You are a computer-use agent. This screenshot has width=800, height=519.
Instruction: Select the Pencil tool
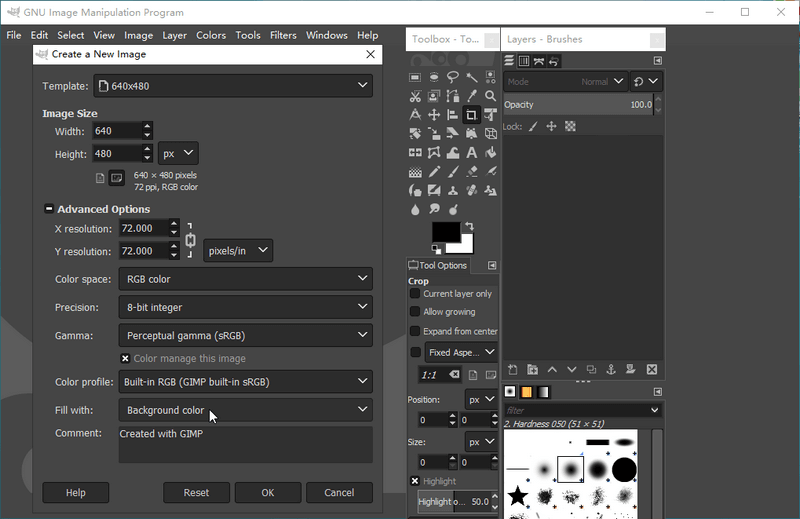tap(434, 172)
